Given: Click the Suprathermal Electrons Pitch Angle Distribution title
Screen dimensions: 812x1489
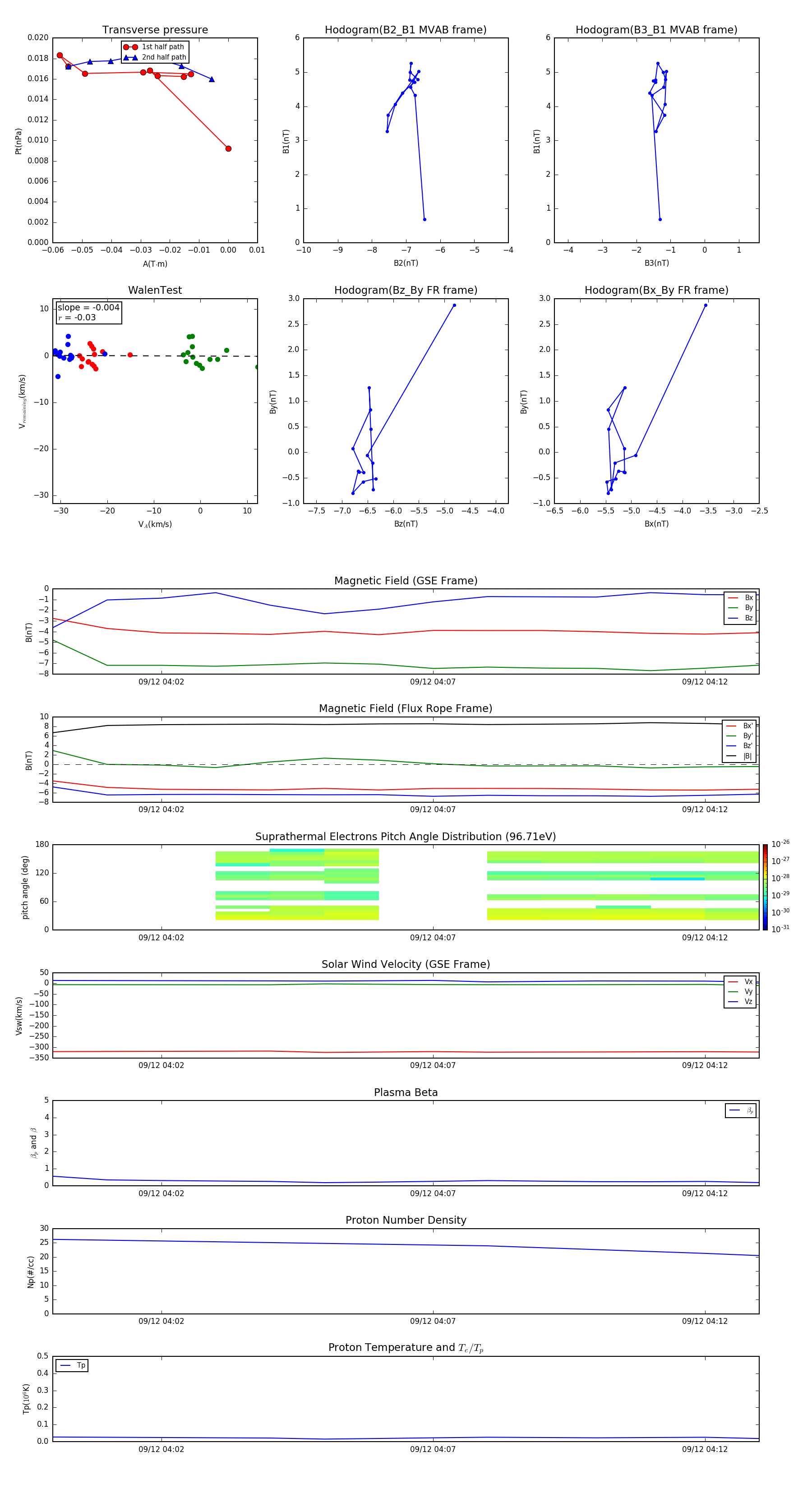Looking at the screenshot, I should pyautogui.click(x=406, y=837).
